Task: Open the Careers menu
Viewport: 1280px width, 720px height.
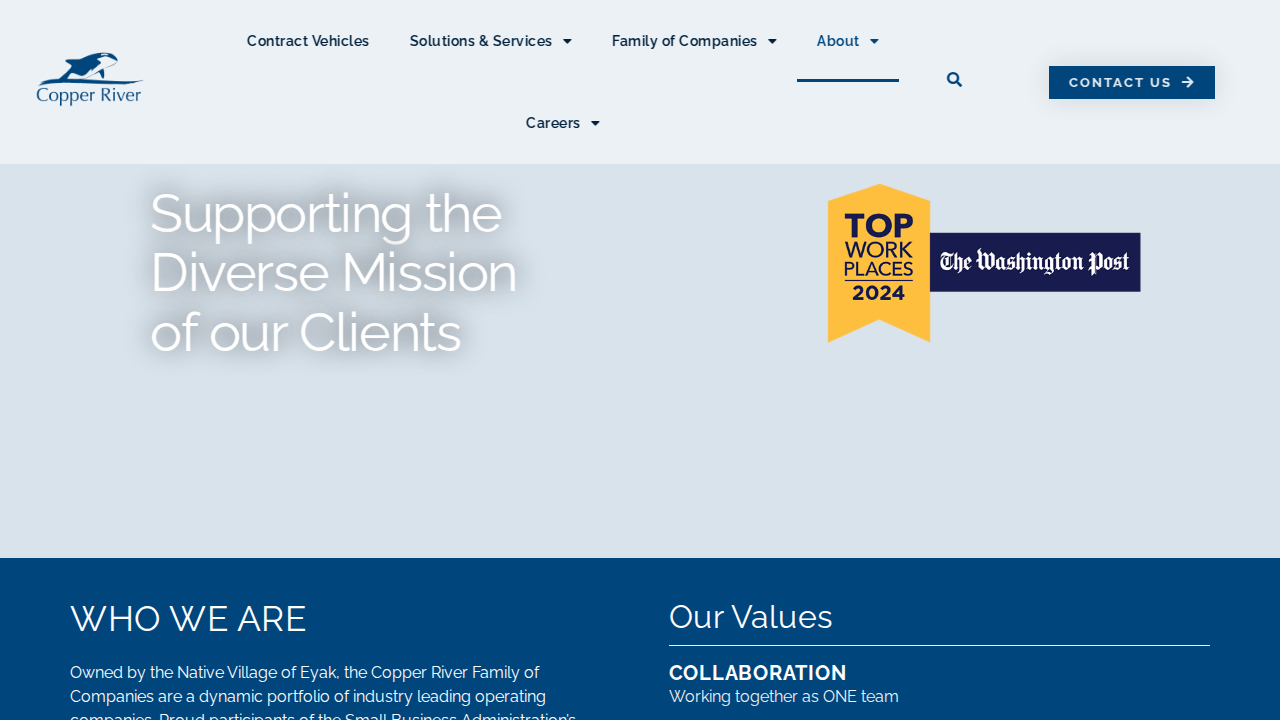Action: click(x=563, y=123)
